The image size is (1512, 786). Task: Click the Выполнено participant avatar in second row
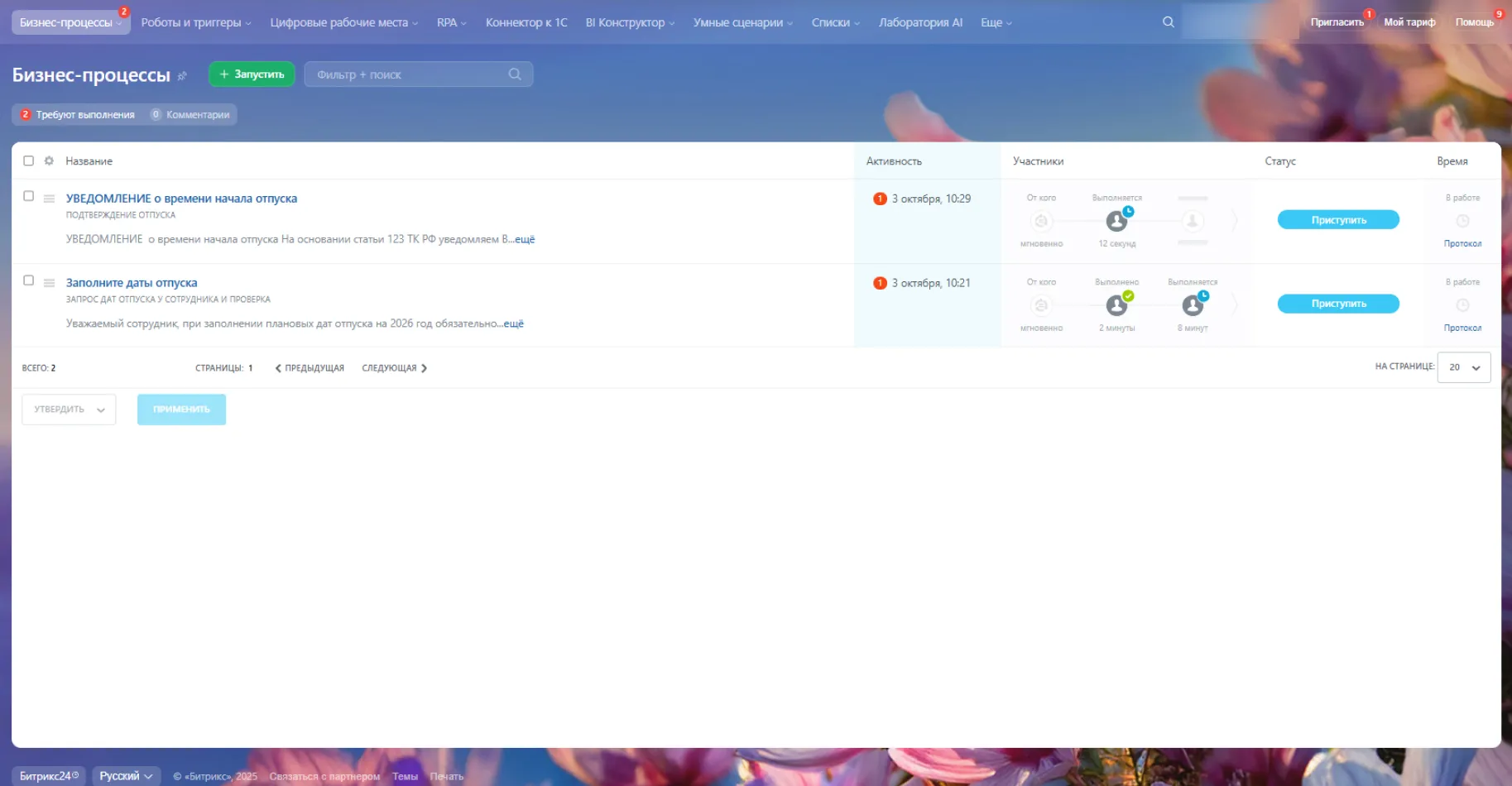point(1116,305)
